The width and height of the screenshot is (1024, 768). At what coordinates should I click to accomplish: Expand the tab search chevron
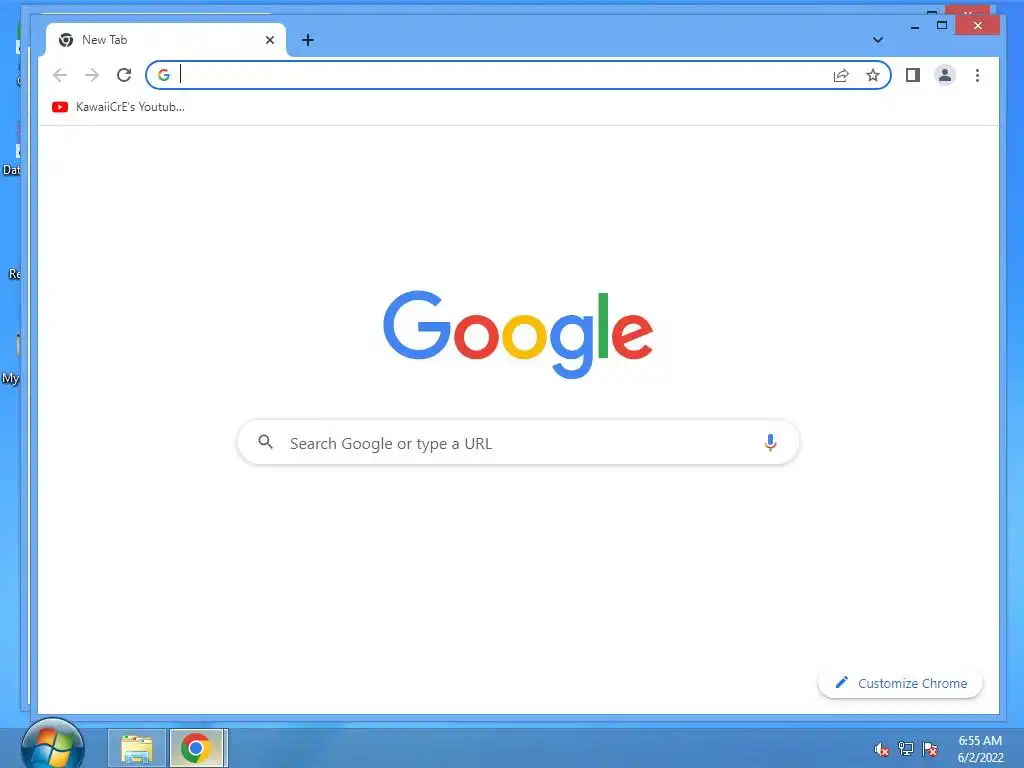click(878, 40)
